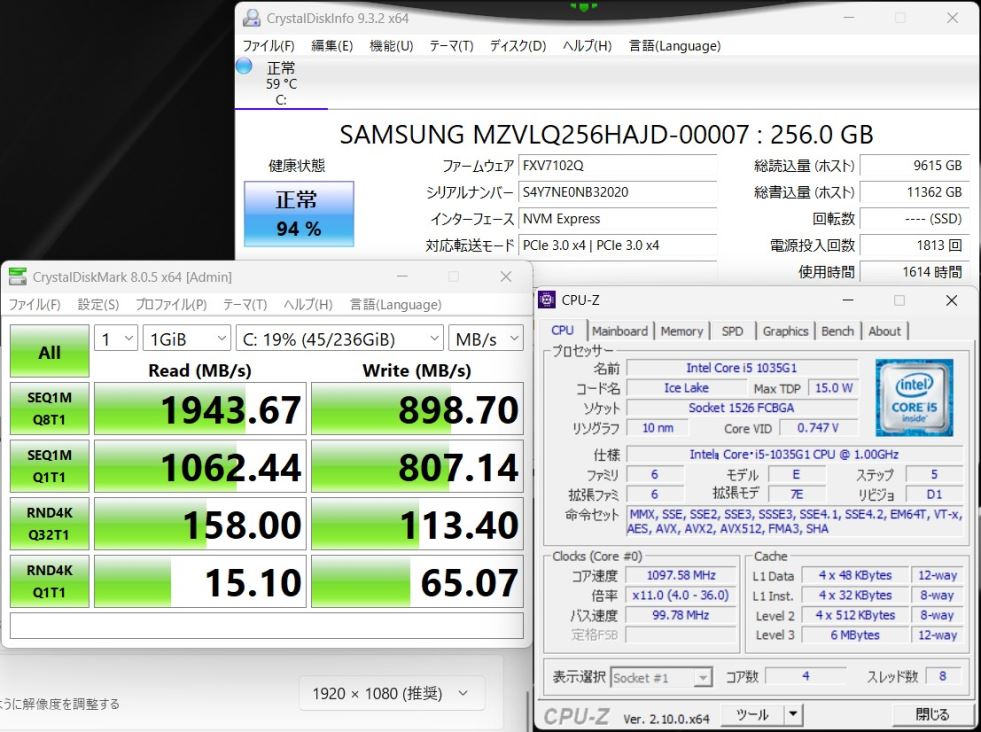
Task: Open the drive dropdown showing C: 19%
Action: [x=339, y=338]
